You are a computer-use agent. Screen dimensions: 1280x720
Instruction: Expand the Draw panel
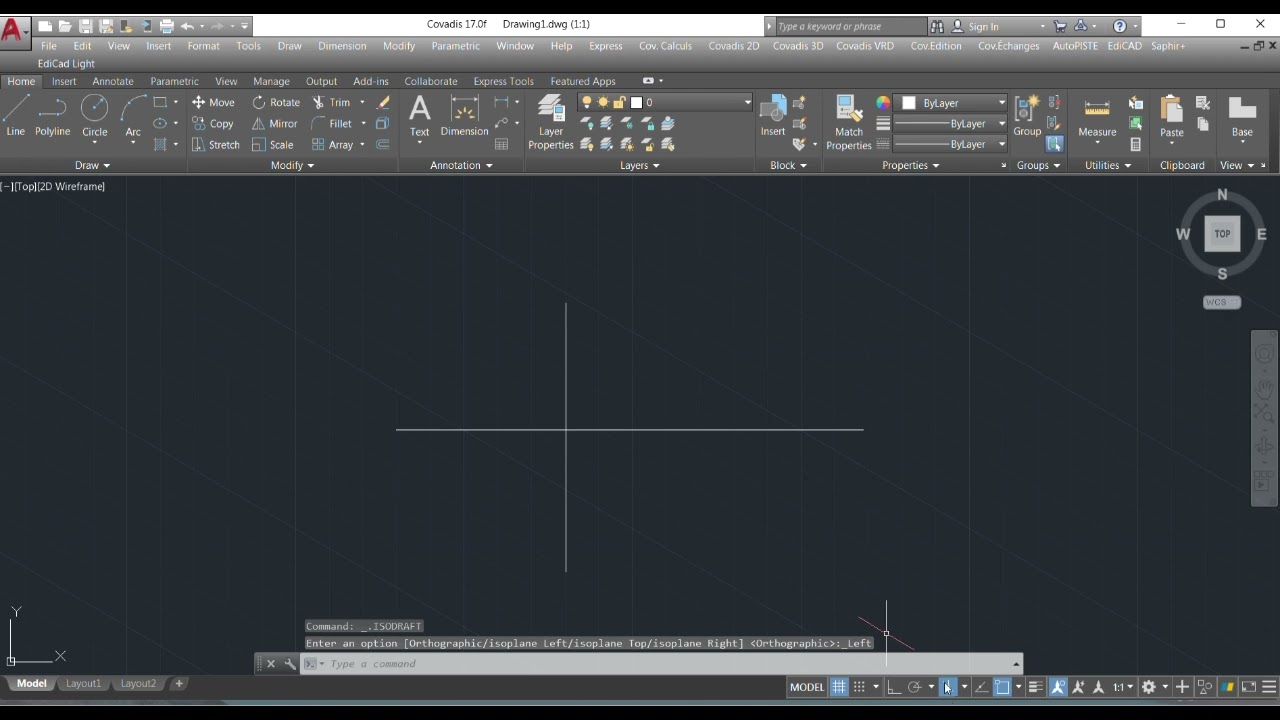coord(92,165)
